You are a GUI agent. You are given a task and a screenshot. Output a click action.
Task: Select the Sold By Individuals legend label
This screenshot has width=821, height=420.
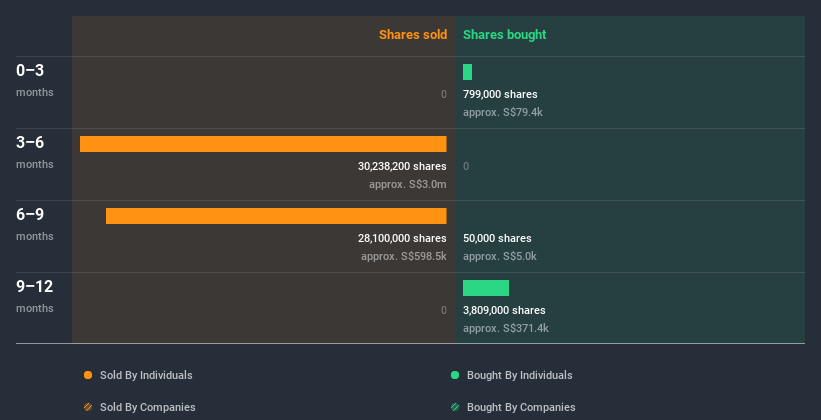point(146,375)
